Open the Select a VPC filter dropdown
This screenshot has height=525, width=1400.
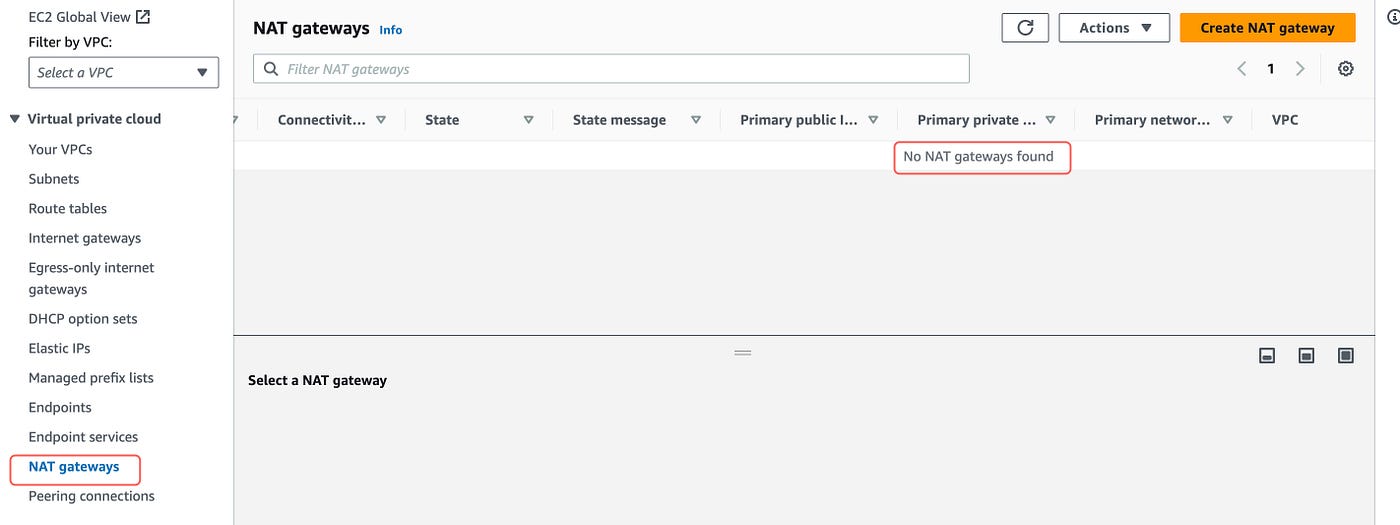pos(124,72)
